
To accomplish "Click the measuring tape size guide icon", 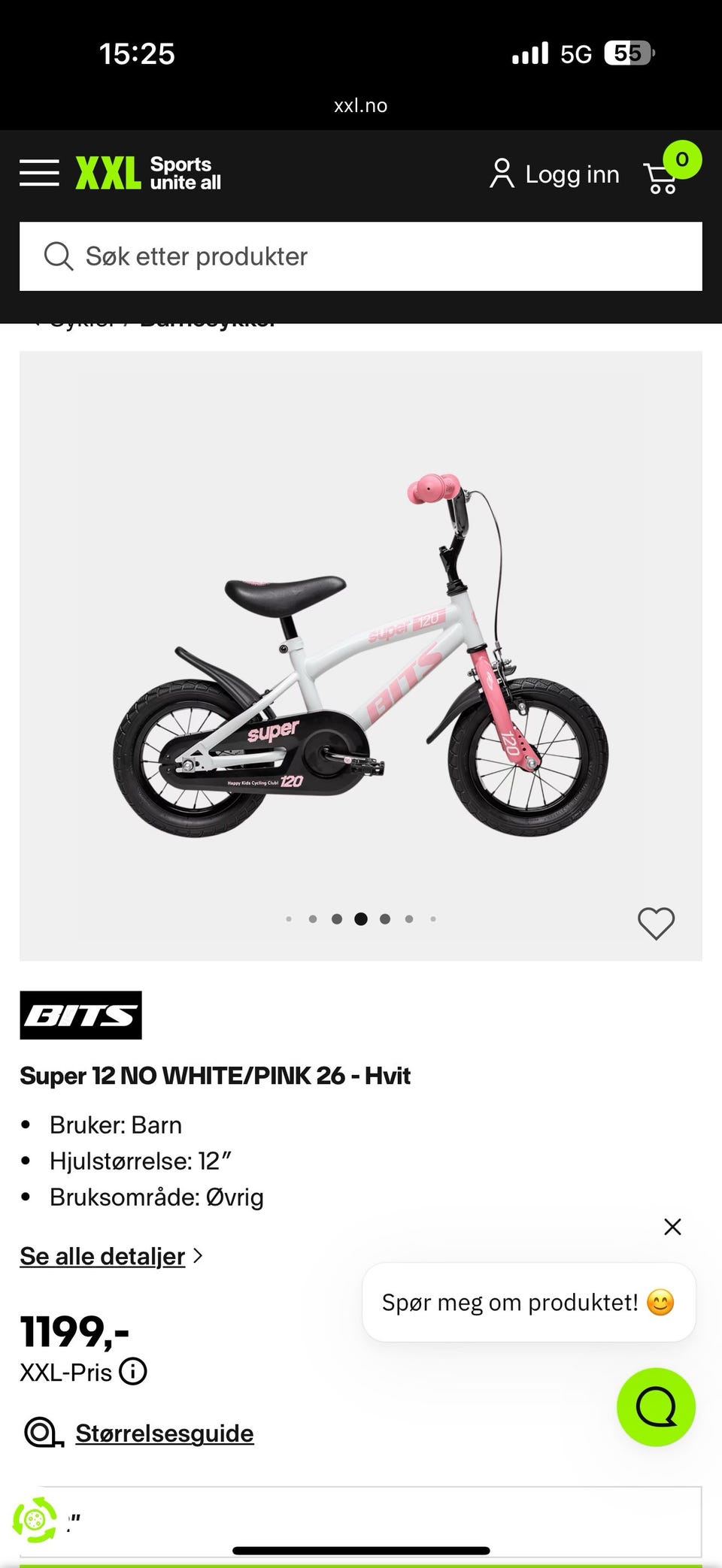I will tap(44, 1433).
